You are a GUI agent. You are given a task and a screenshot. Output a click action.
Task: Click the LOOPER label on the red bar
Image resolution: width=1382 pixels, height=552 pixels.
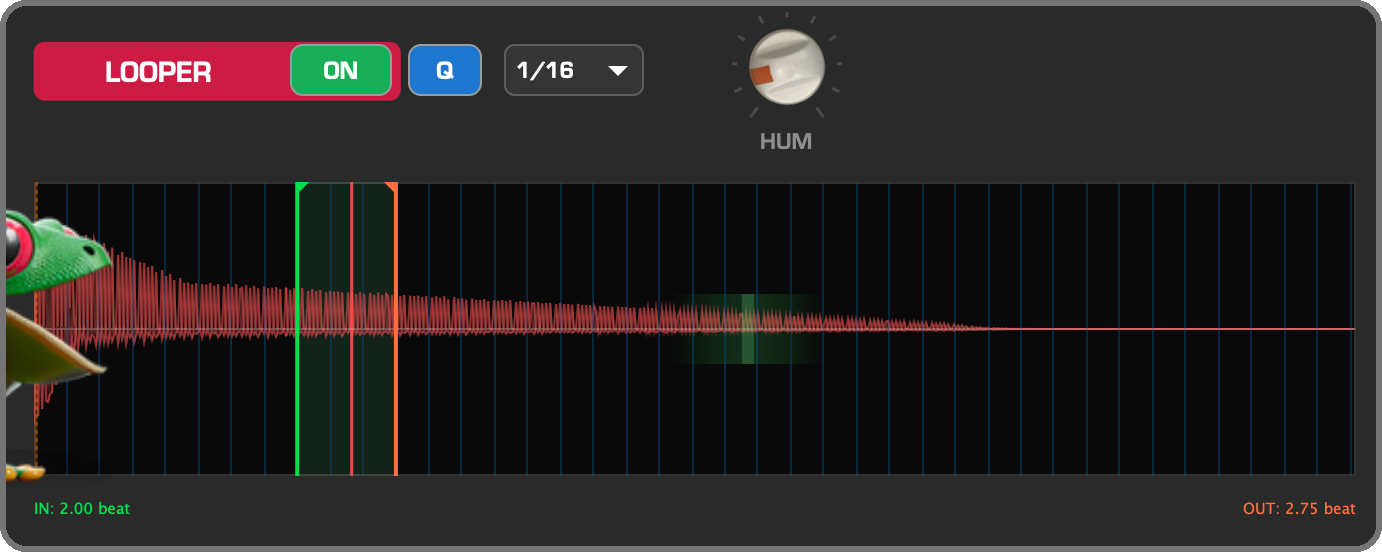(x=158, y=72)
